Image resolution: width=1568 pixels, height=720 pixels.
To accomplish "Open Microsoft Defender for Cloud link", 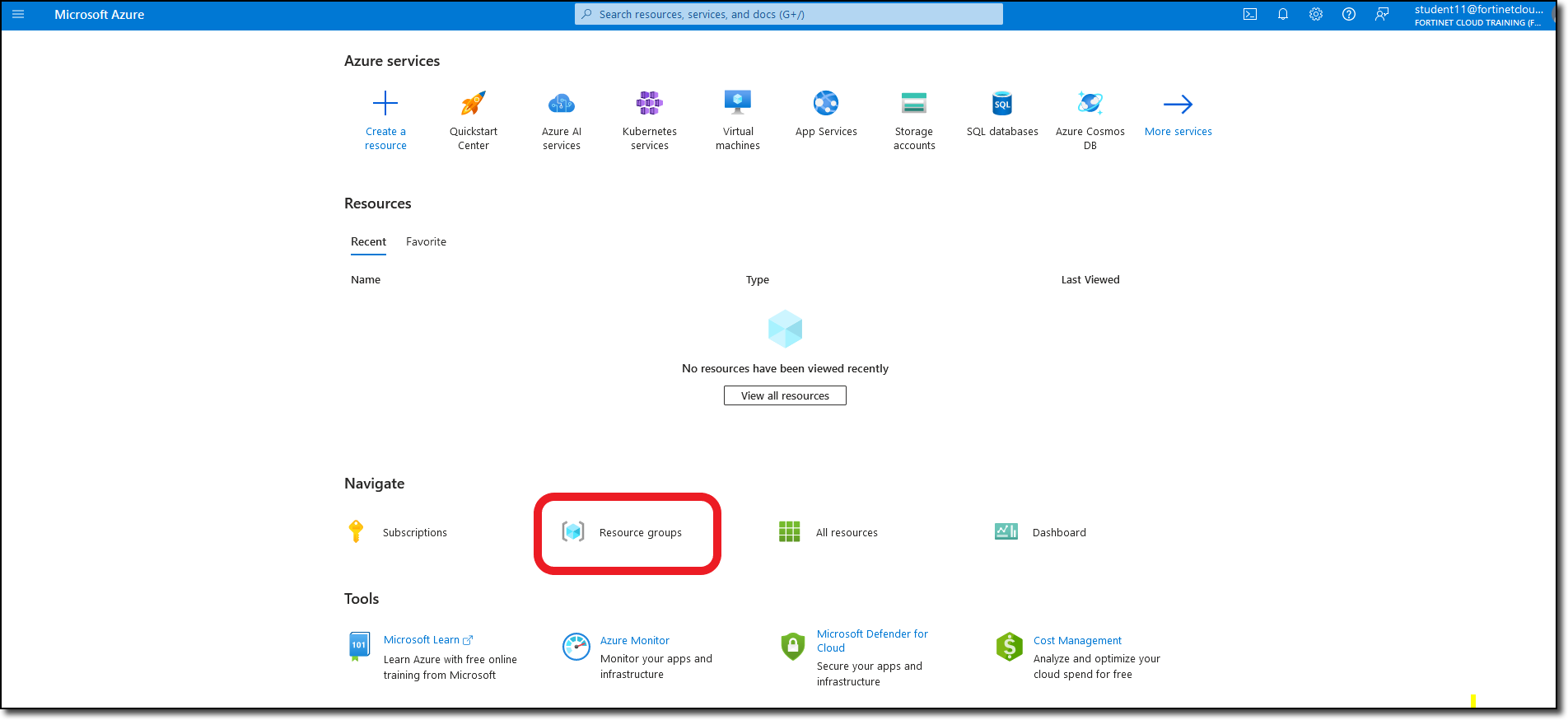I will pyautogui.click(x=872, y=641).
